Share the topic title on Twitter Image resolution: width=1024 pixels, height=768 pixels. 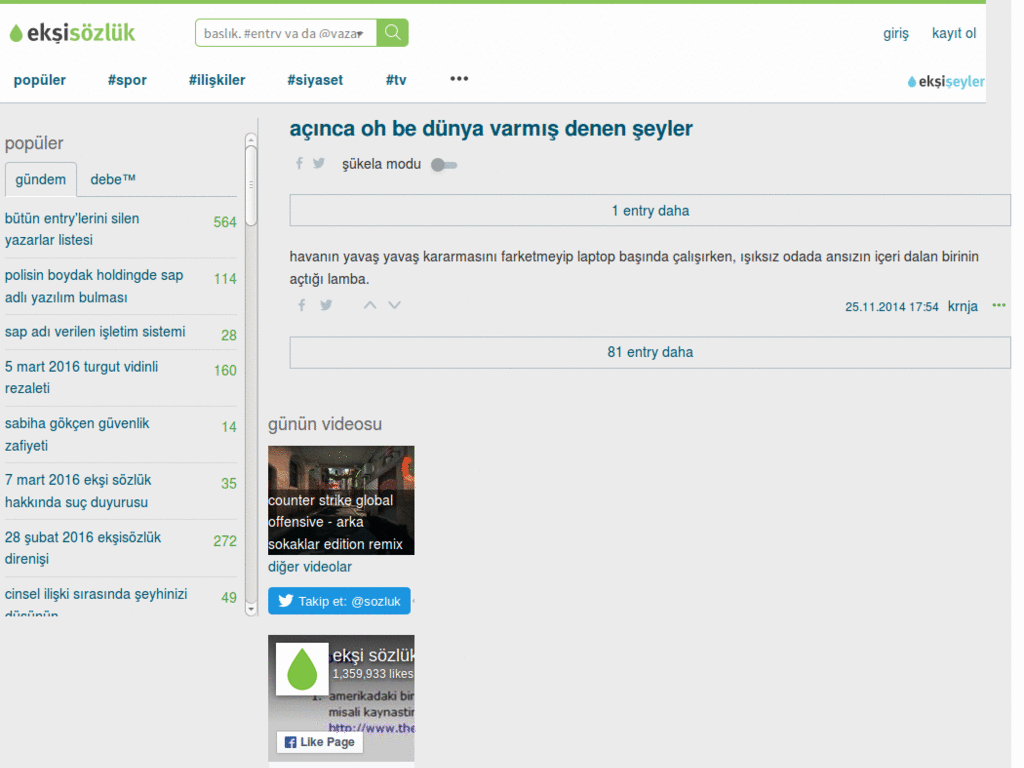319,163
